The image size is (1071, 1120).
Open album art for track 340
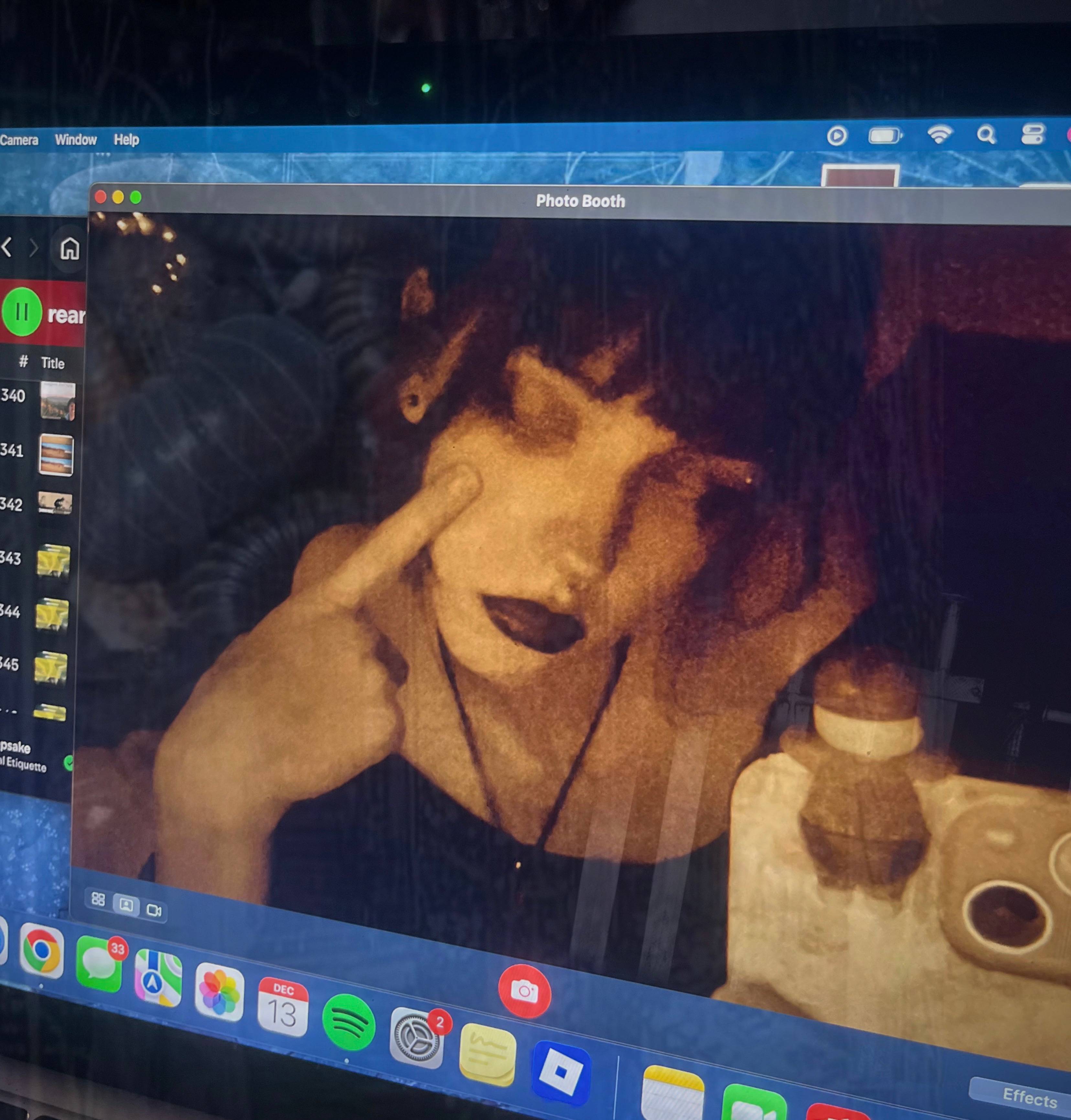click(x=57, y=402)
